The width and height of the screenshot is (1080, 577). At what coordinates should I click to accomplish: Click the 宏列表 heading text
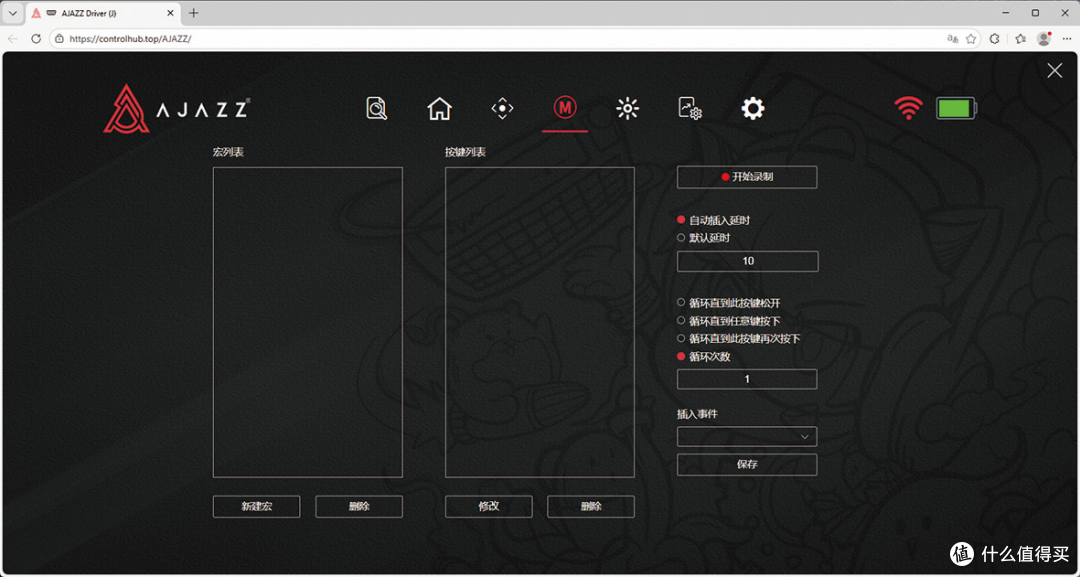(x=228, y=152)
